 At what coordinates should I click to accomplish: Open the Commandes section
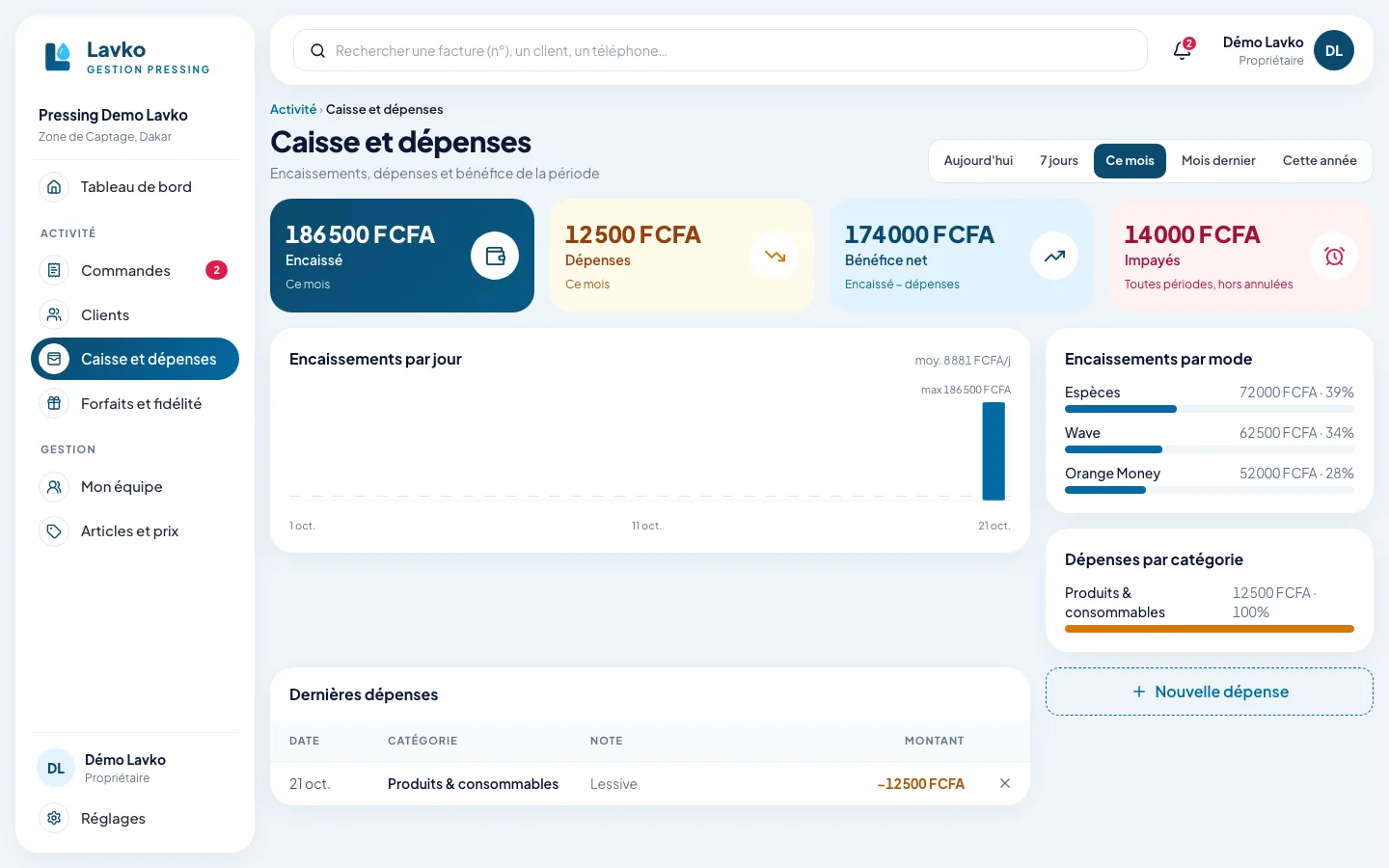pyautogui.click(x=135, y=271)
